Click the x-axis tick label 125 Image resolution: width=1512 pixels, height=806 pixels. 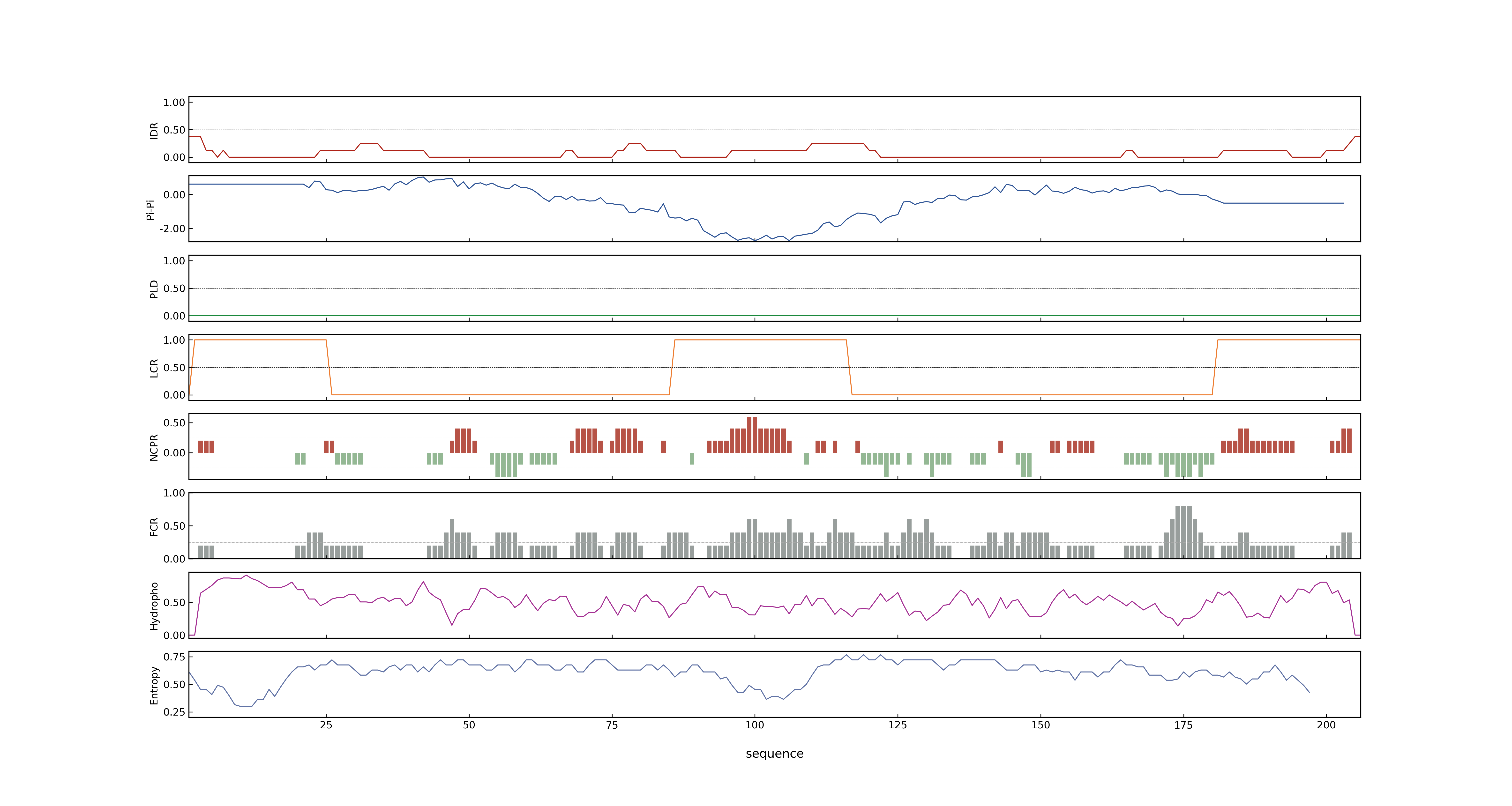click(x=898, y=725)
